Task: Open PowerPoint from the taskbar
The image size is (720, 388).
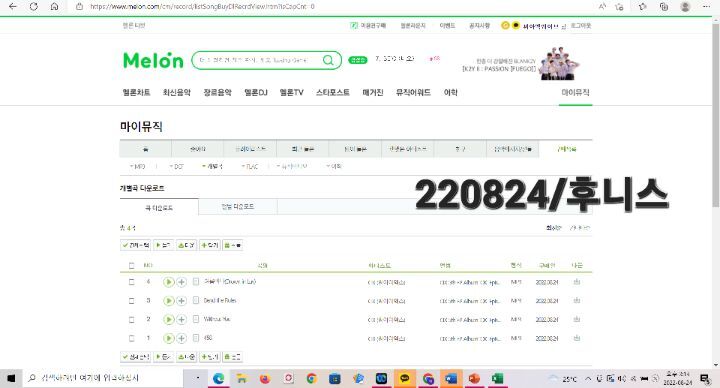Action: tap(474, 378)
